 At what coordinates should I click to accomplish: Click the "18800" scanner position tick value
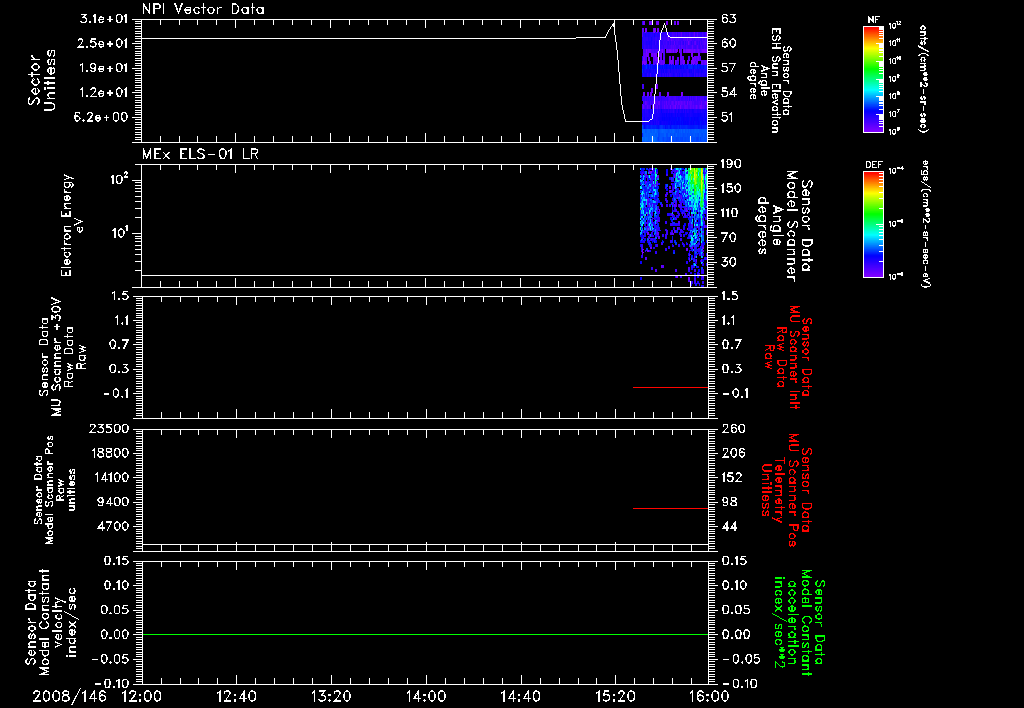pyautogui.click(x=108, y=453)
